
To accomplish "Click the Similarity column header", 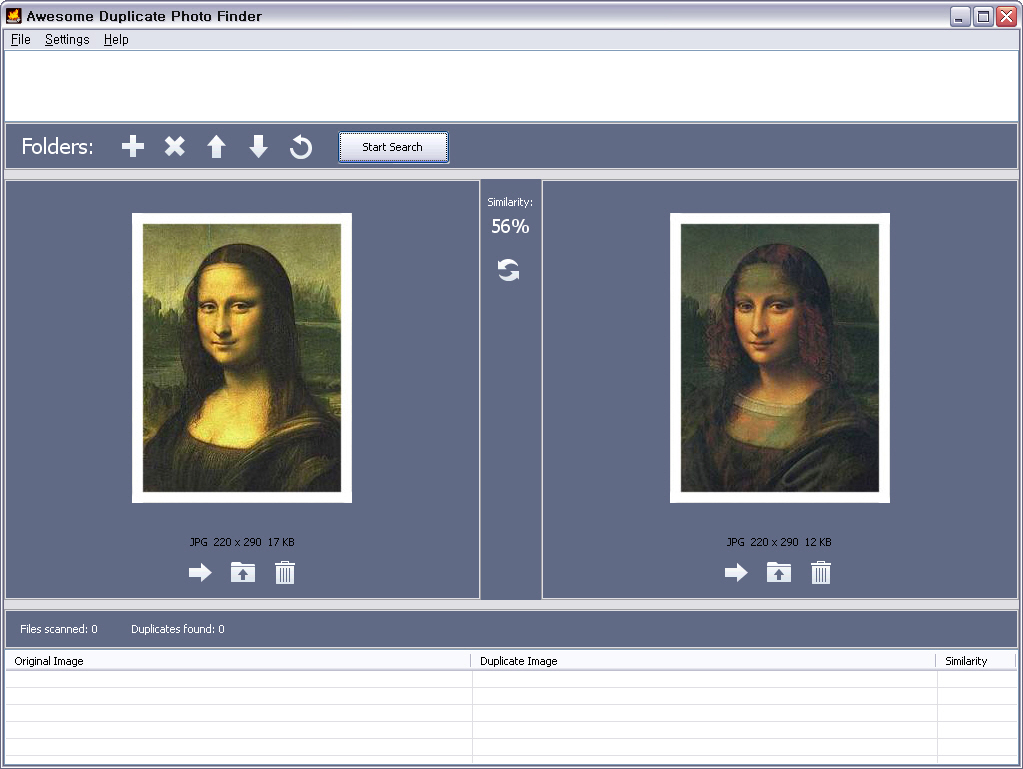I will 976,661.
